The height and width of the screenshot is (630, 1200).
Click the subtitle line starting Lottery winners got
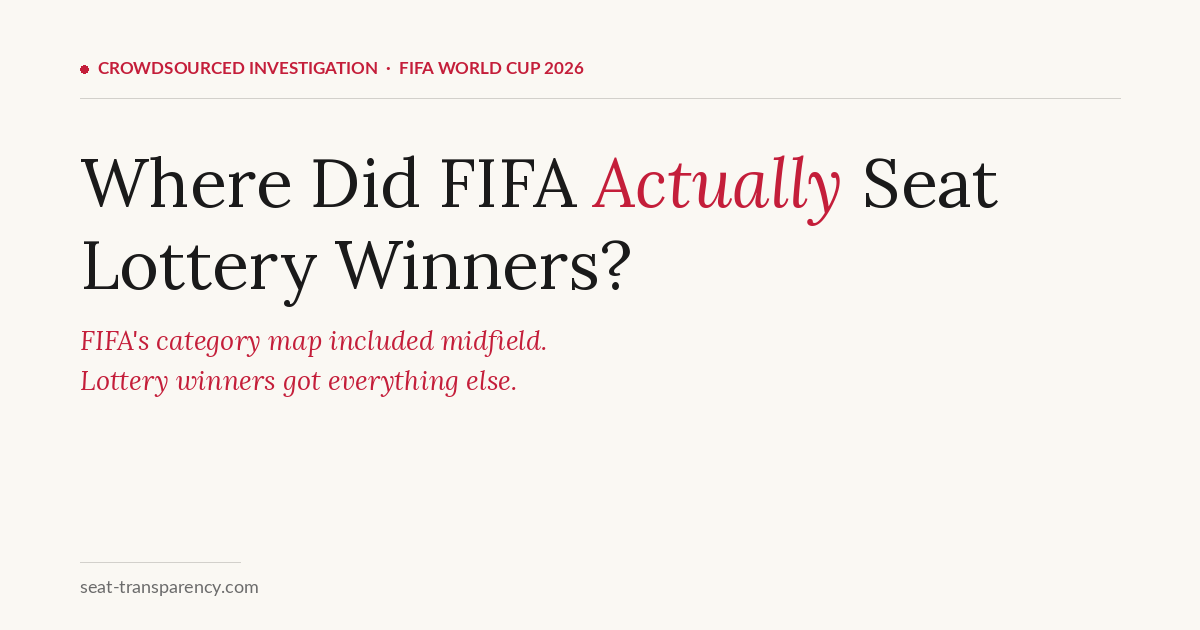(298, 381)
